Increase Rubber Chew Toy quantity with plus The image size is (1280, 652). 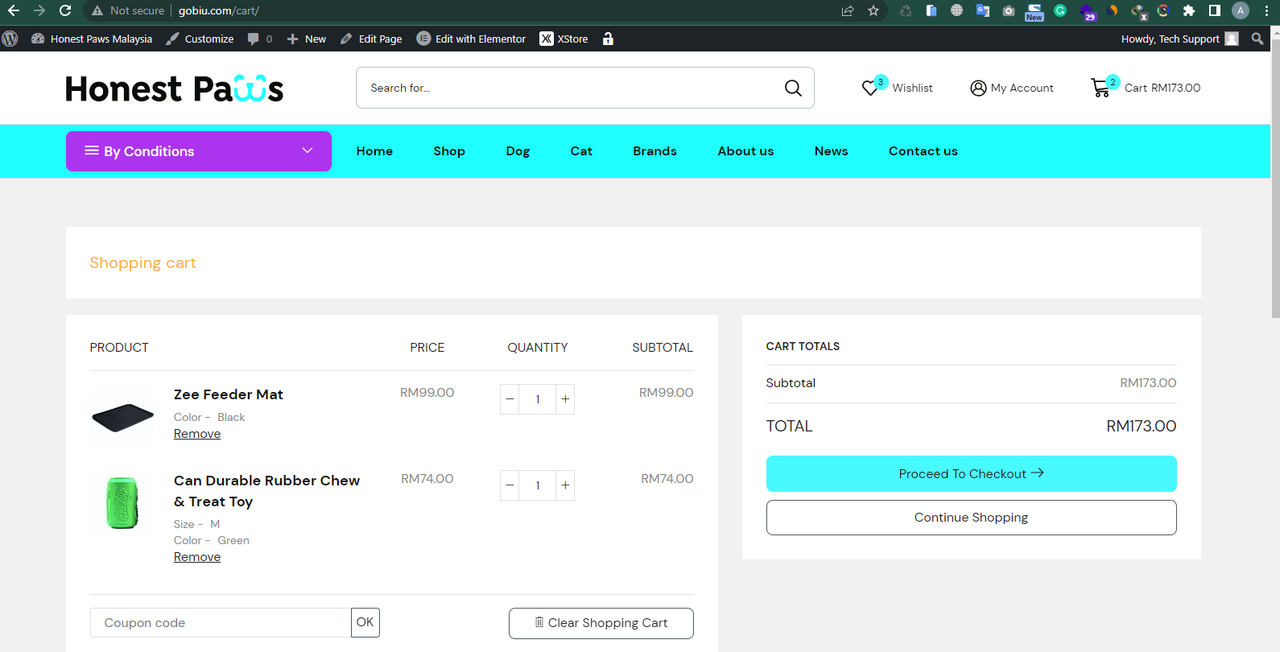point(565,485)
